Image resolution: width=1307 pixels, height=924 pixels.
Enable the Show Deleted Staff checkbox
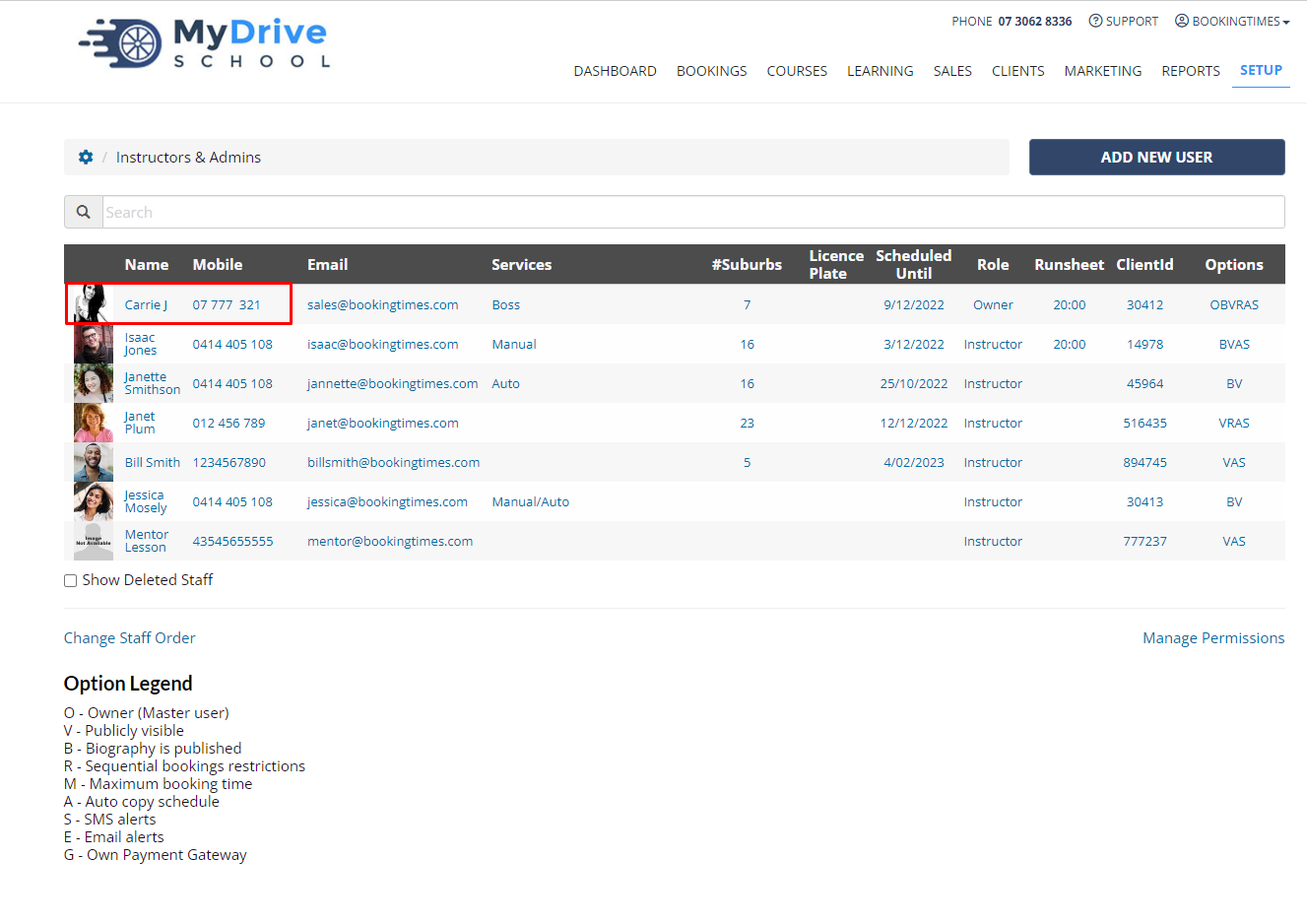[71, 581]
